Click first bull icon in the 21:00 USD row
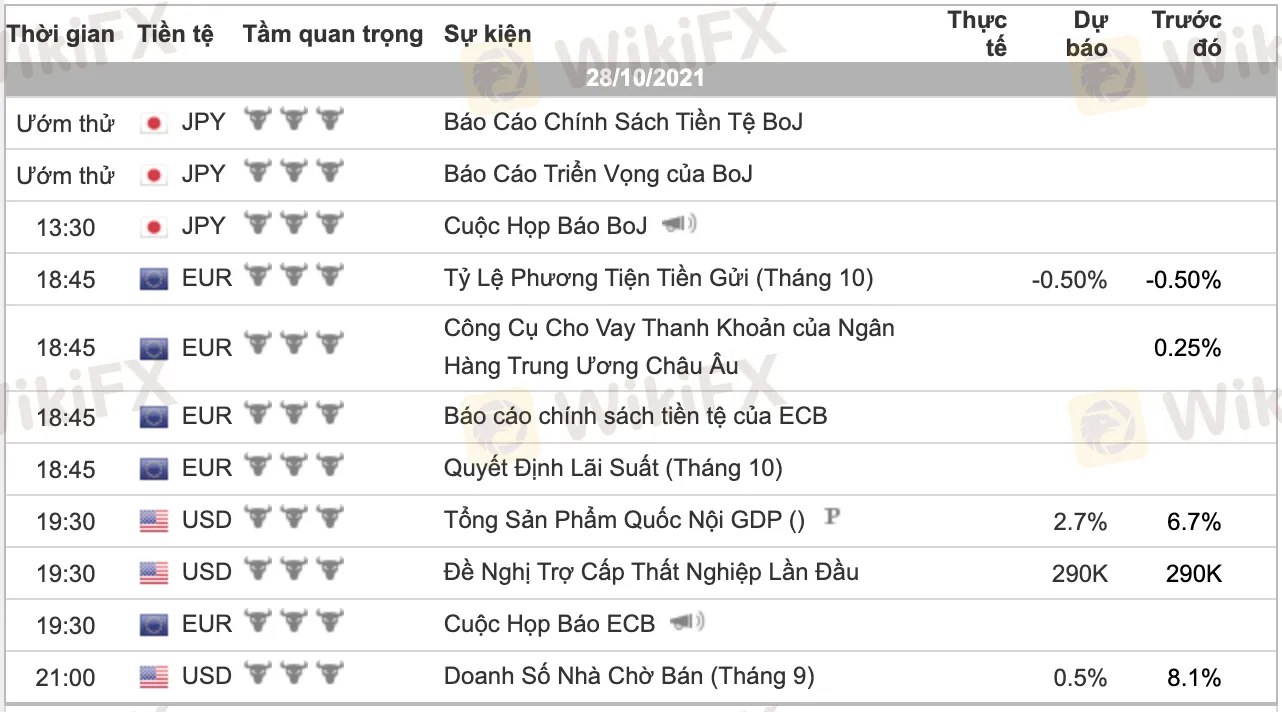The image size is (1282, 712). [x=259, y=675]
